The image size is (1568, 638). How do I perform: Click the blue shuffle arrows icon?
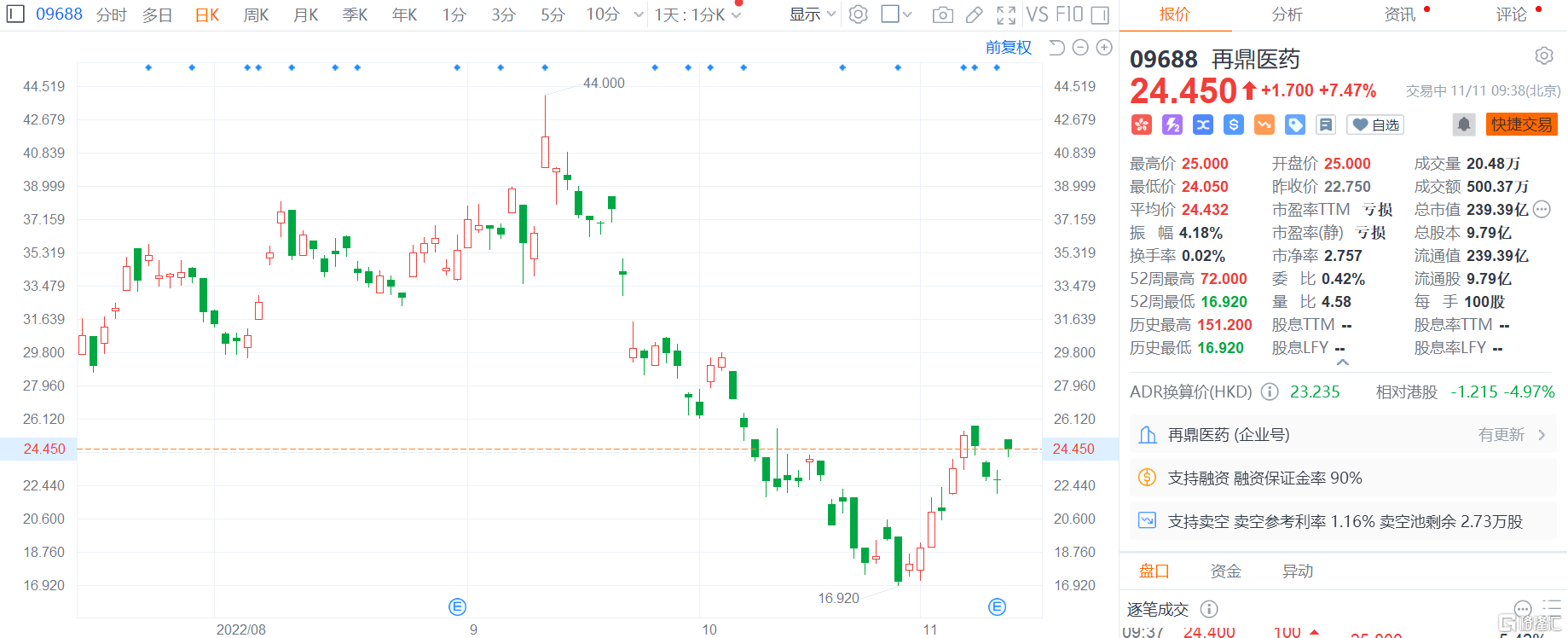1203,125
